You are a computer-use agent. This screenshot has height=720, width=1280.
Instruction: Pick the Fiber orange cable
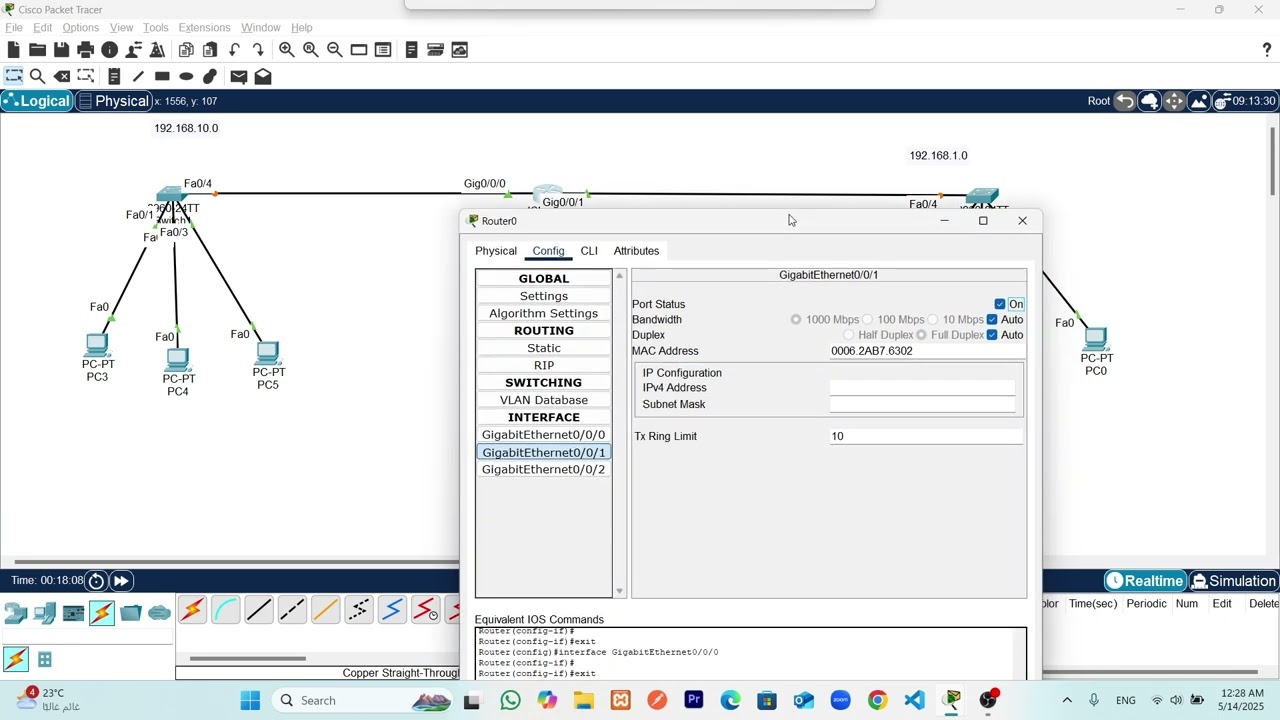325,610
